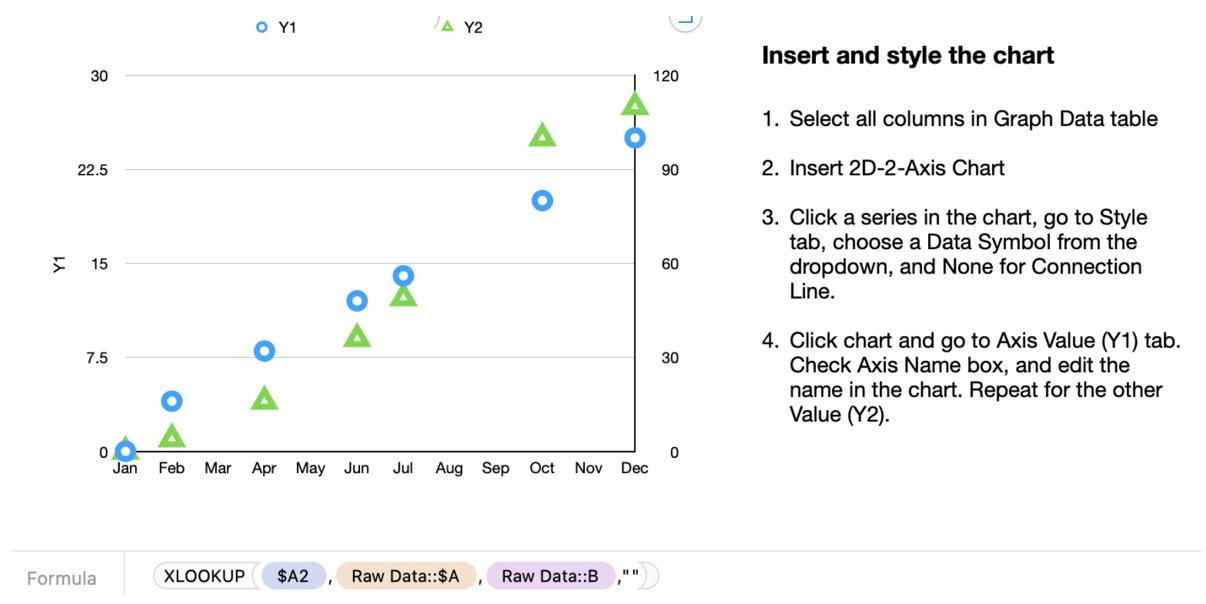Select the blue circle data point above Dec
Viewport: 1206px width, 604px height.
click(634, 137)
